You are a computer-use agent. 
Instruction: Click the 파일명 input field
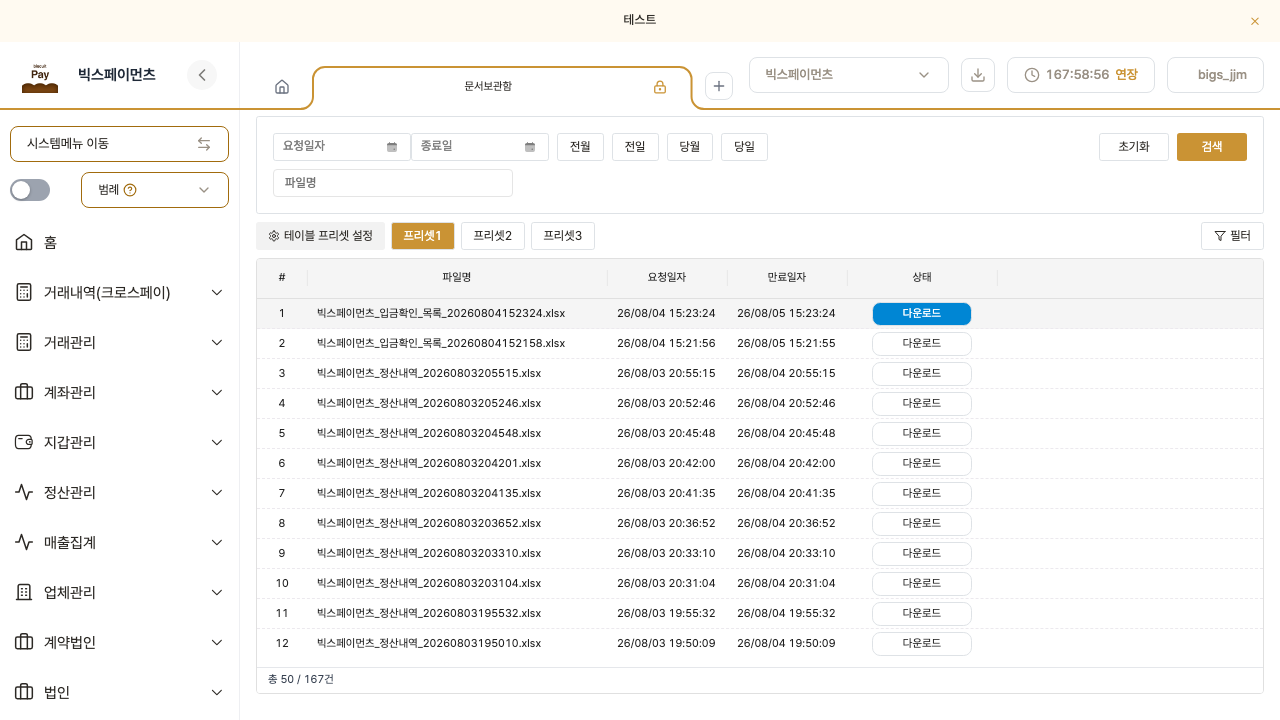393,183
